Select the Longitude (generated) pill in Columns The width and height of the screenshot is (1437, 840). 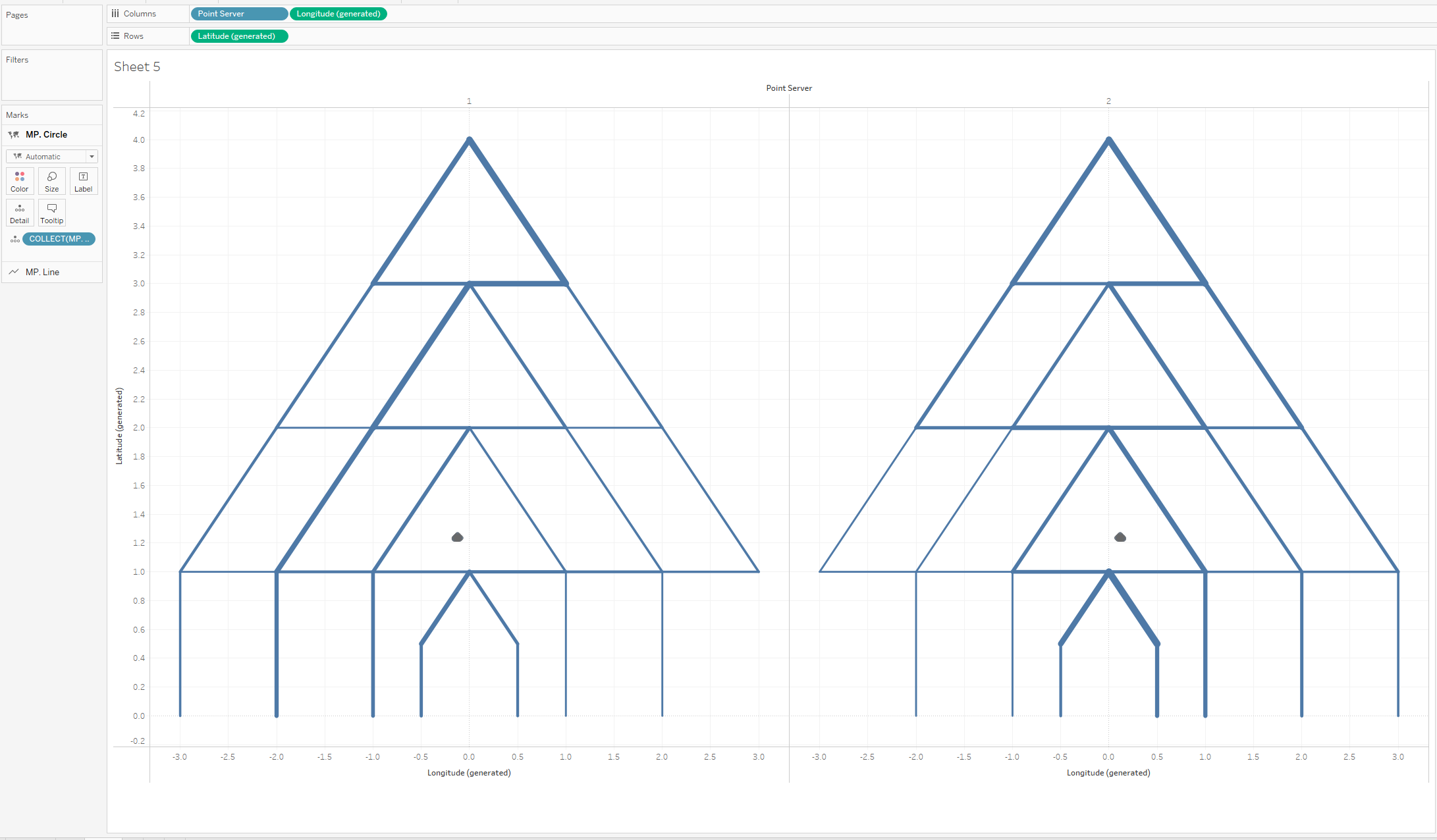coord(339,14)
